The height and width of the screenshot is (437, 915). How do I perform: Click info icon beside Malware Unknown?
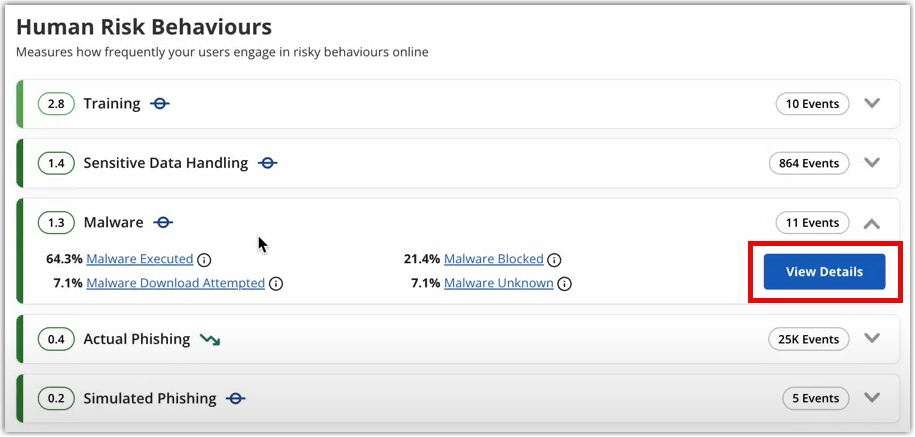[564, 284]
